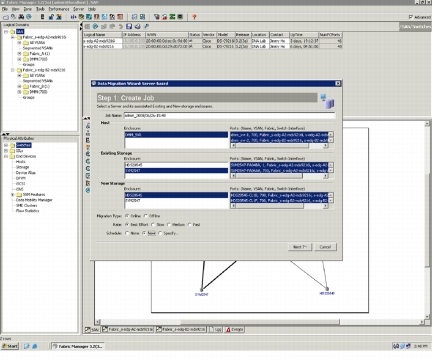This screenshot has height=360, width=434.
Task: Select SYM2047 in New Storage enclosure list
Action: tap(176, 201)
